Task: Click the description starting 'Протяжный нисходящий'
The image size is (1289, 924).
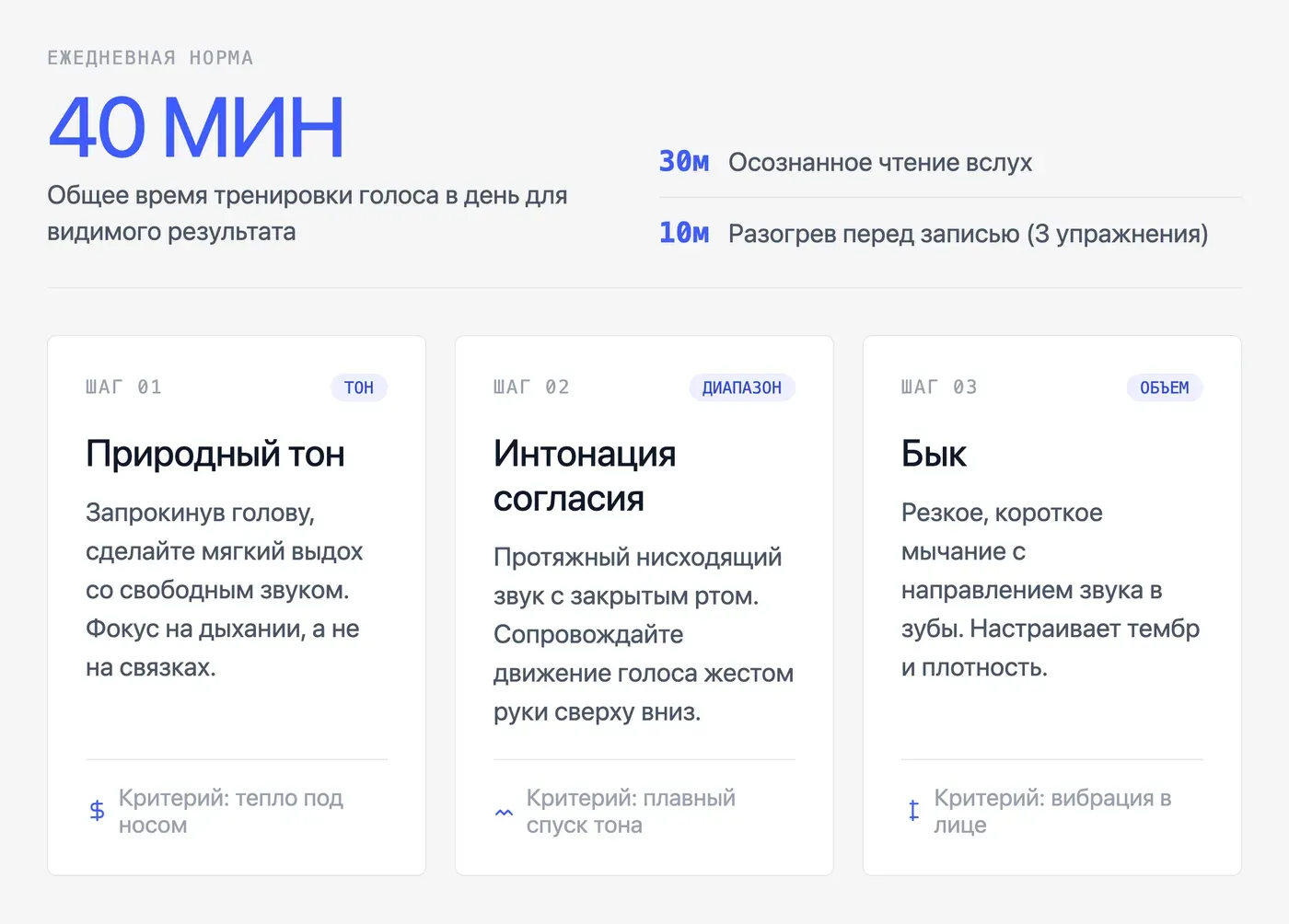Action: [x=644, y=634]
